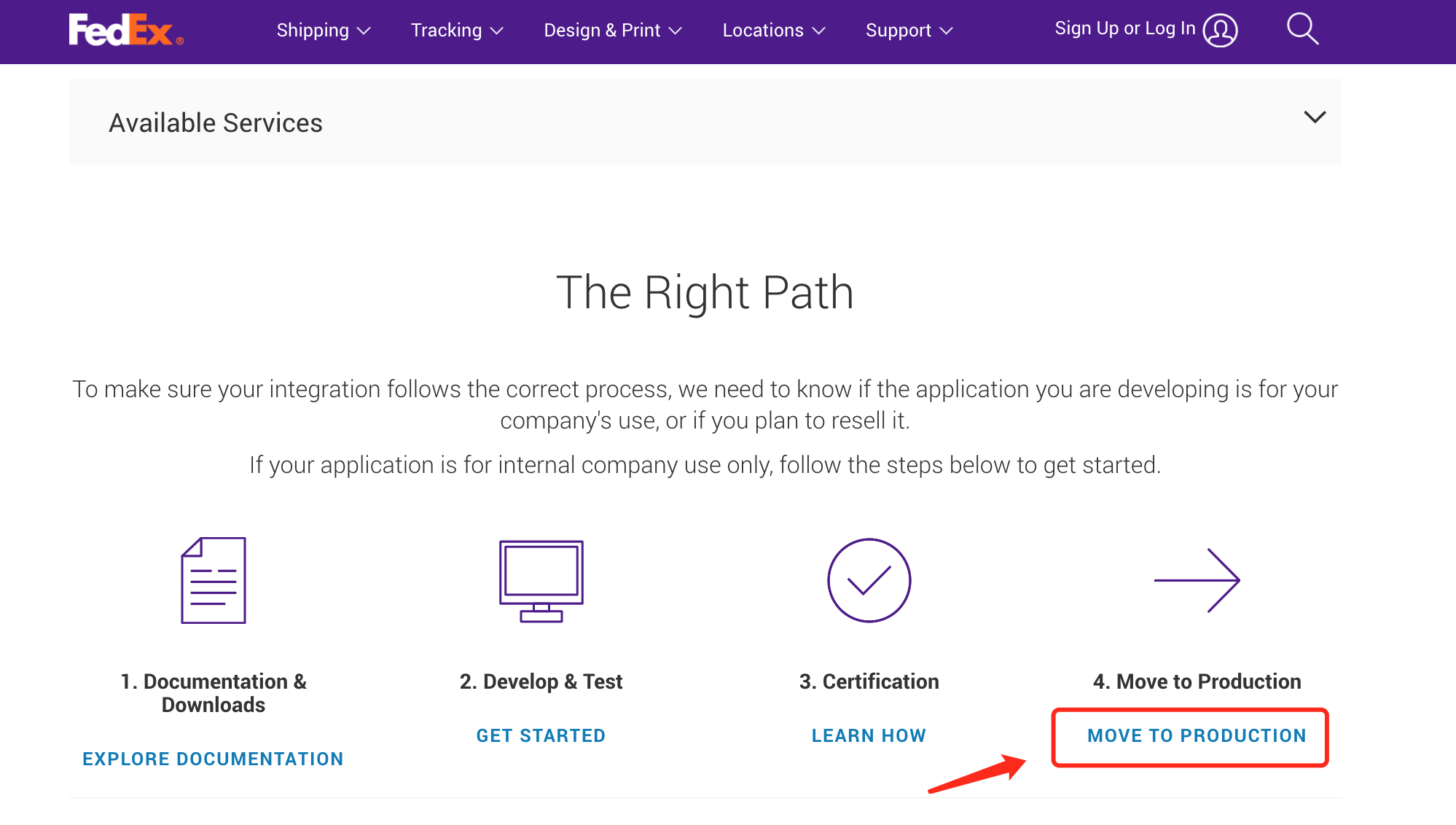This screenshot has width=1456, height=825.
Task: Expand the Available Services chevron
Action: [x=1315, y=117]
